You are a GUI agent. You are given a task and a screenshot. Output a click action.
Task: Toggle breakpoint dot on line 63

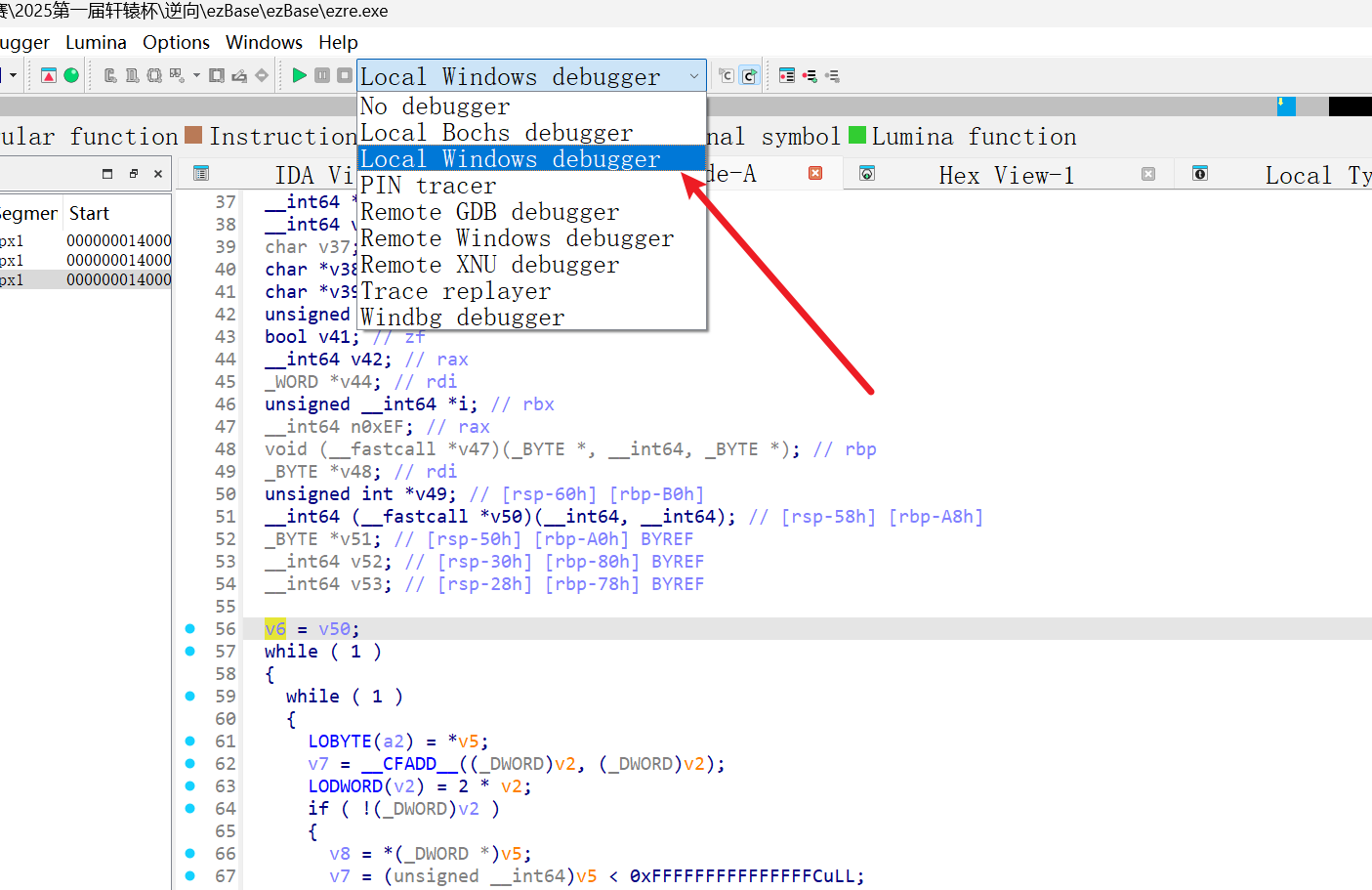(x=190, y=786)
